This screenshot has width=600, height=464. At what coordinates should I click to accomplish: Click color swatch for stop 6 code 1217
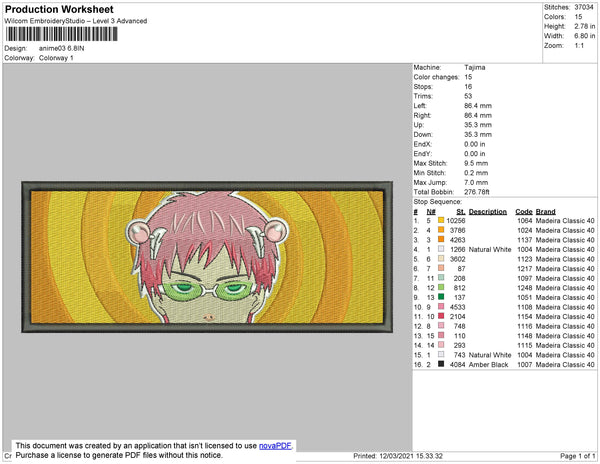[x=441, y=268]
